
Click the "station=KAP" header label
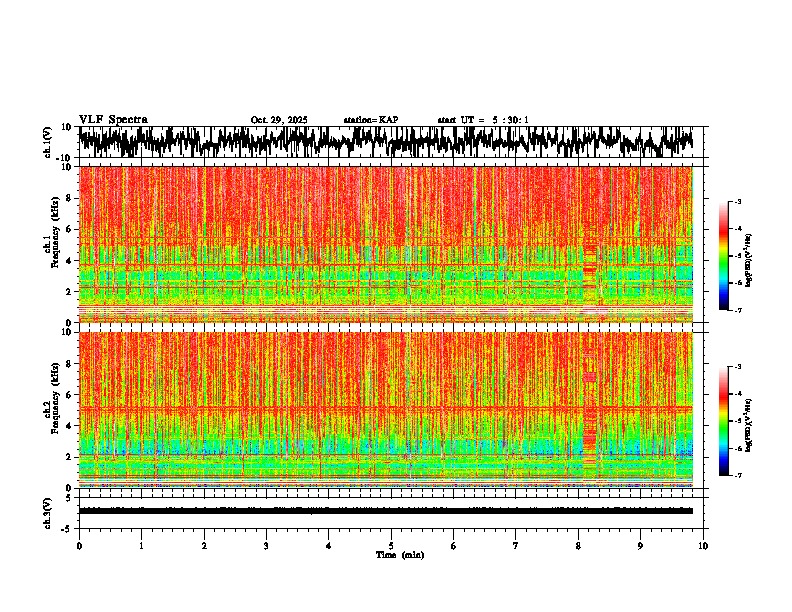pos(371,120)
